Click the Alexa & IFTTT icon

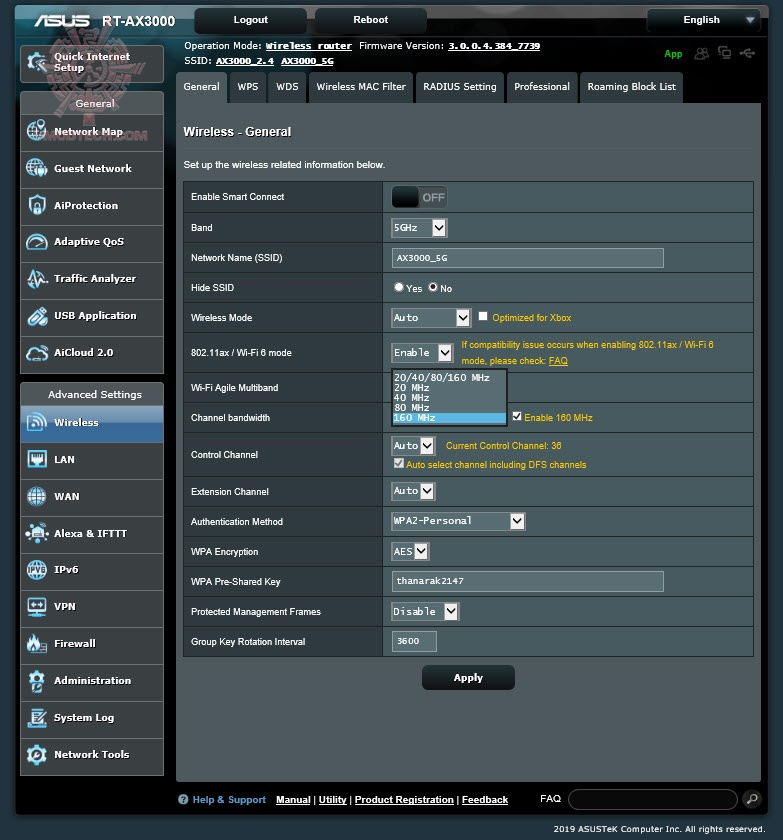[37, 533]
